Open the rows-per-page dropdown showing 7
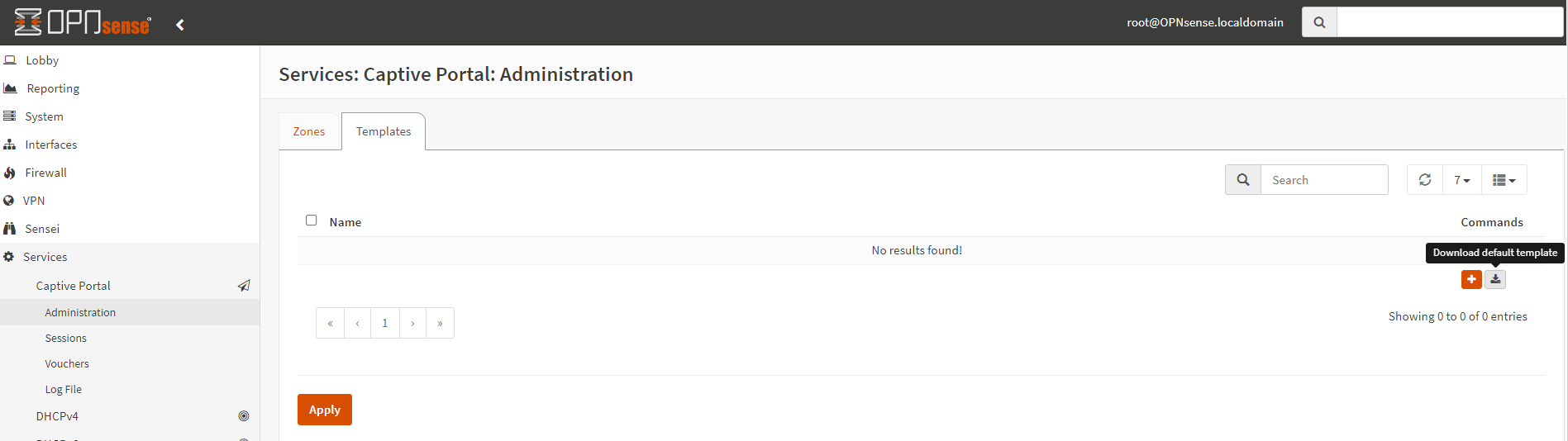Viewport: 1568px width, 441px height. [x=1461, y=180]
